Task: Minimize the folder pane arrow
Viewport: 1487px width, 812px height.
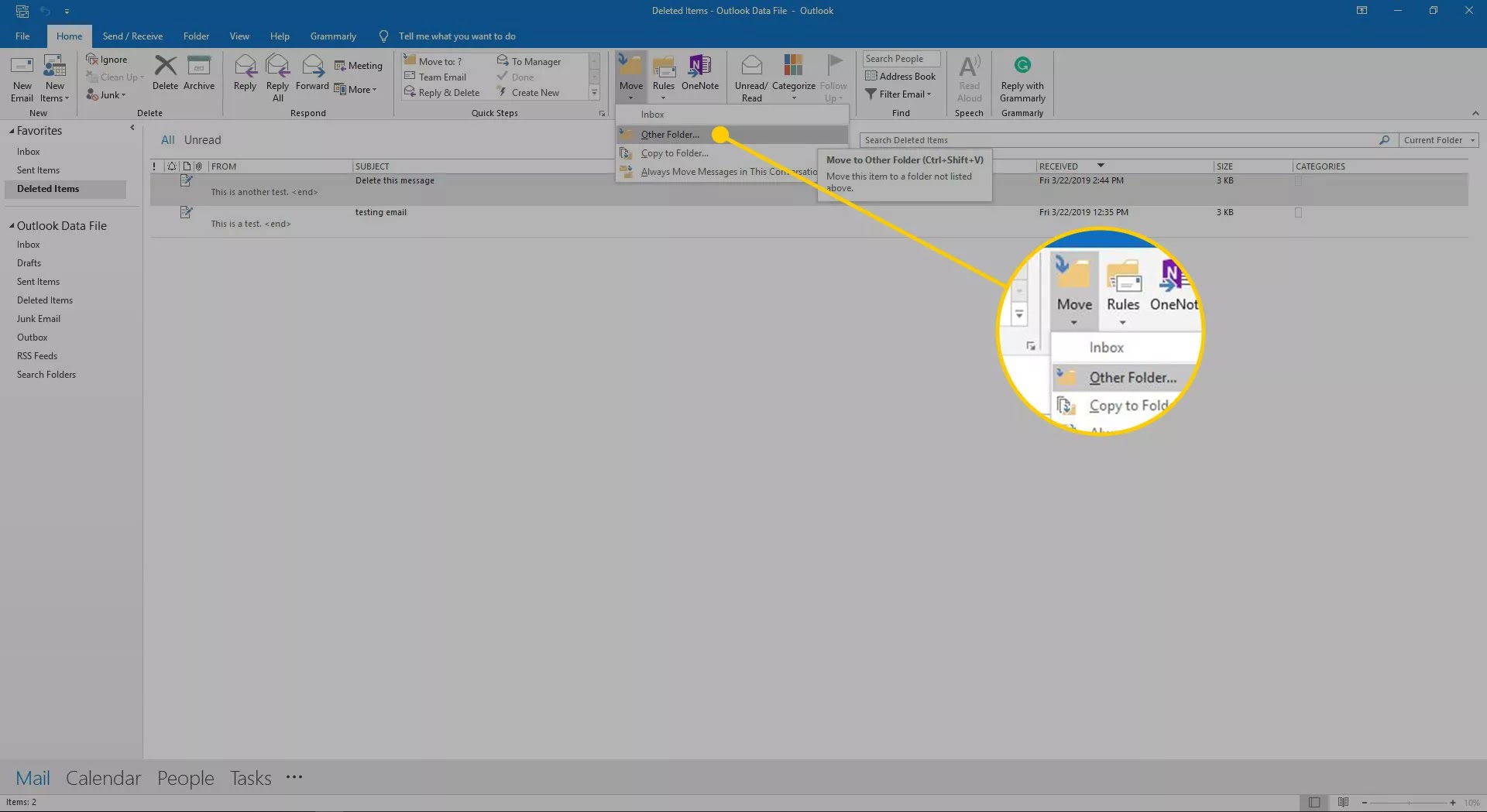Action: tap(132, 128)
